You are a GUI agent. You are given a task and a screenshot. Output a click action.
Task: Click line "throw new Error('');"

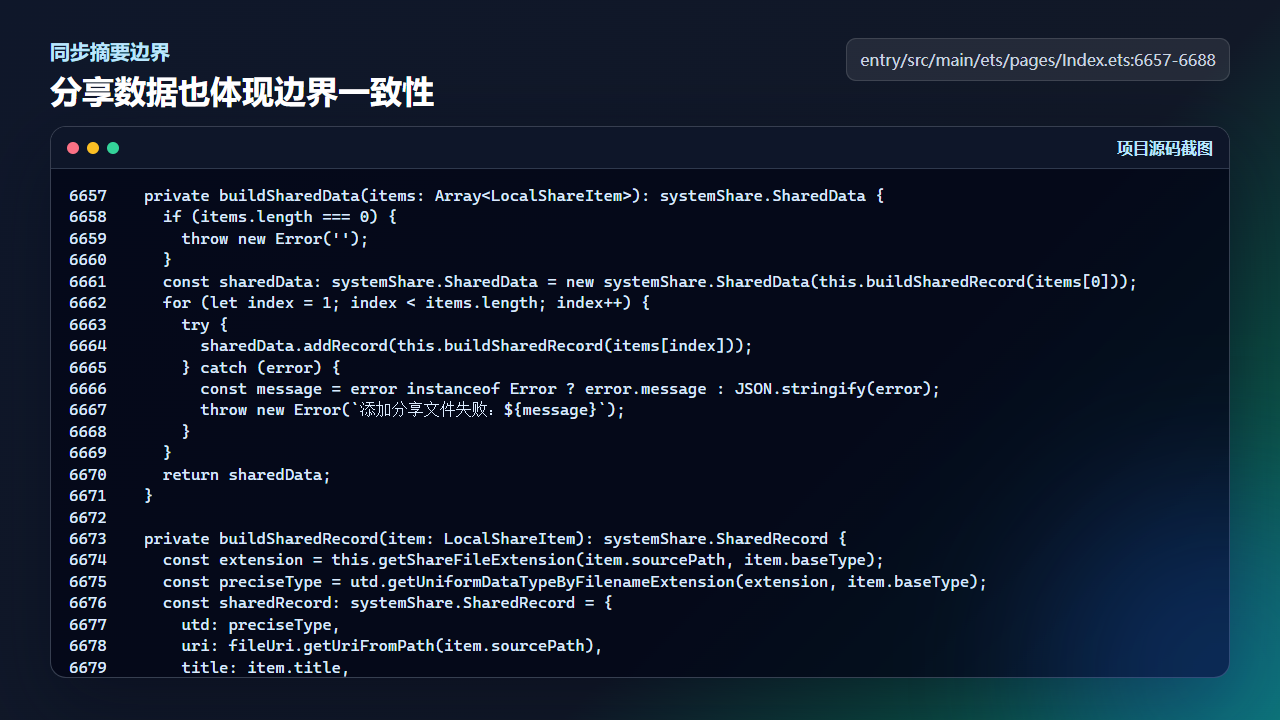275,239
